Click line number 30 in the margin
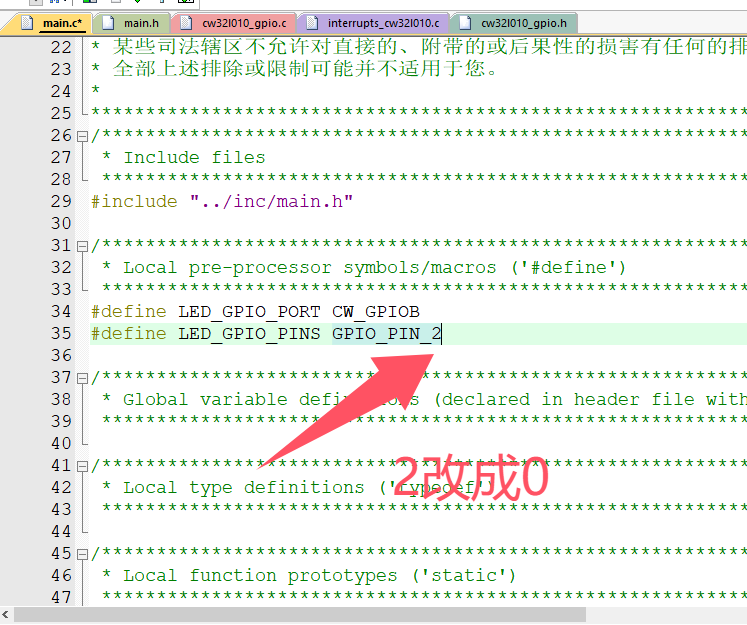The image size is (747, 625). pyautogui.click(x=61, y=224)
